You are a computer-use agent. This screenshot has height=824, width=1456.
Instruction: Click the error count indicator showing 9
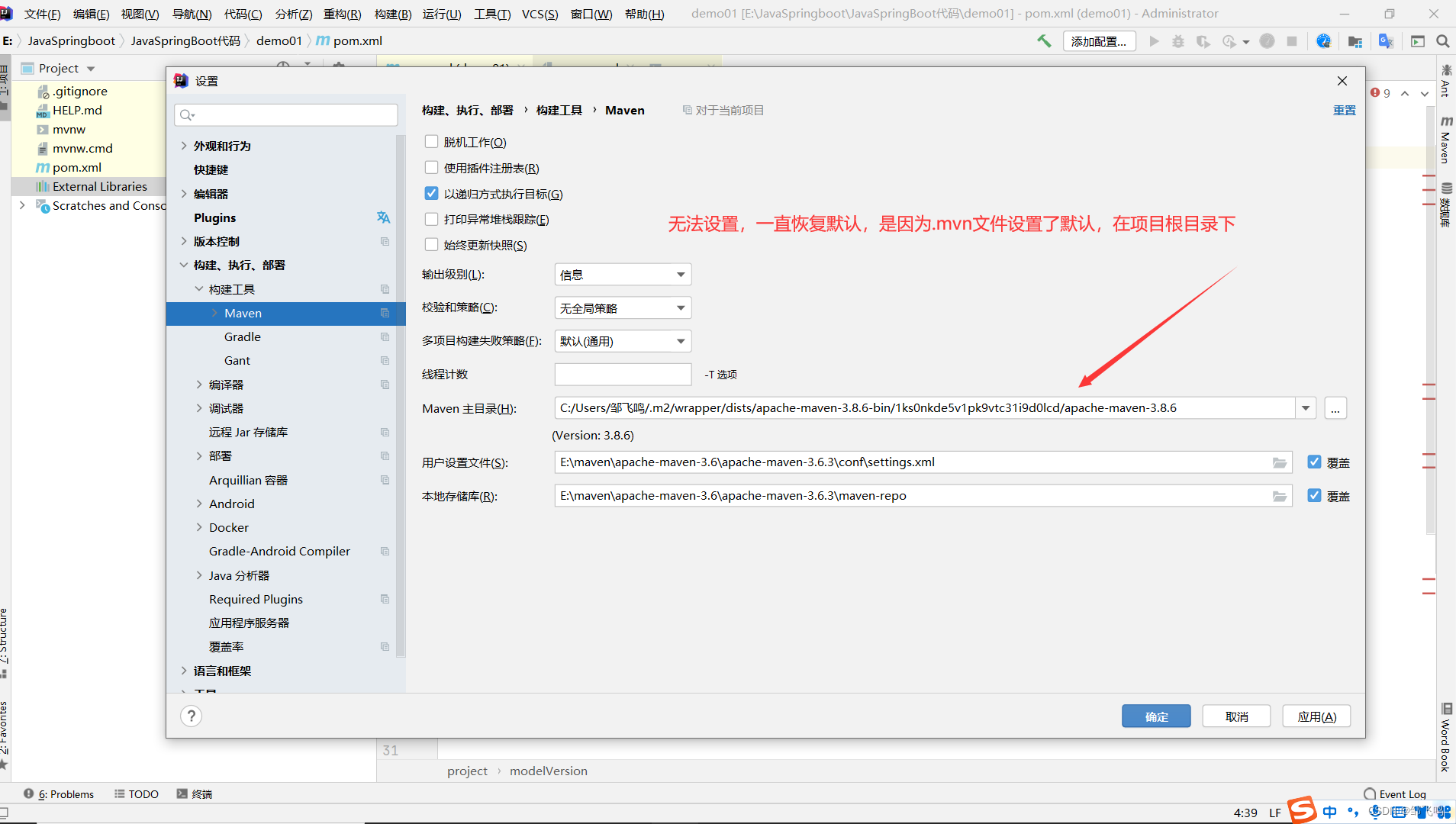[1380, 93]
